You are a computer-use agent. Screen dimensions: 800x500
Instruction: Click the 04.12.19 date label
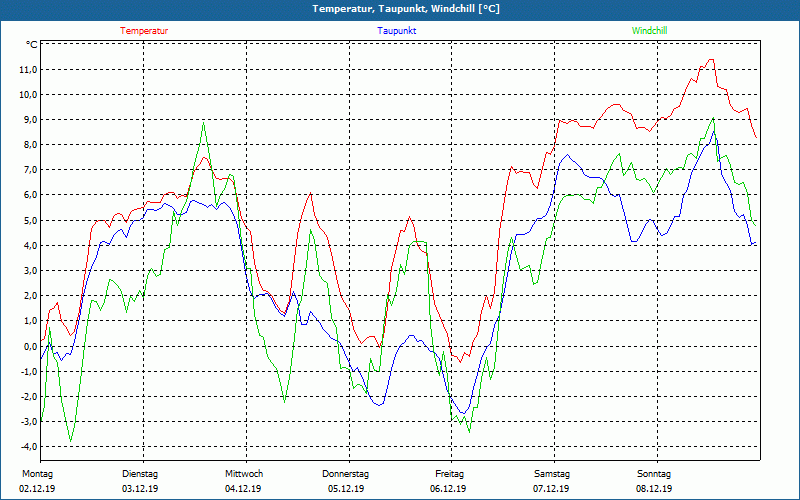click(x=243, y=489)
